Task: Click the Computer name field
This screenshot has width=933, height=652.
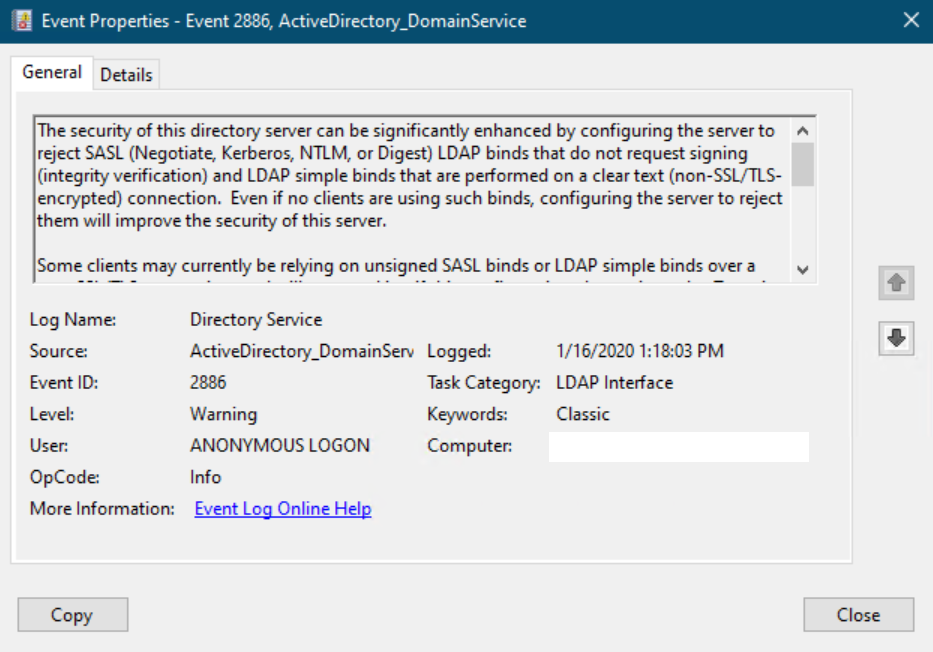Action: coord(678,446)
